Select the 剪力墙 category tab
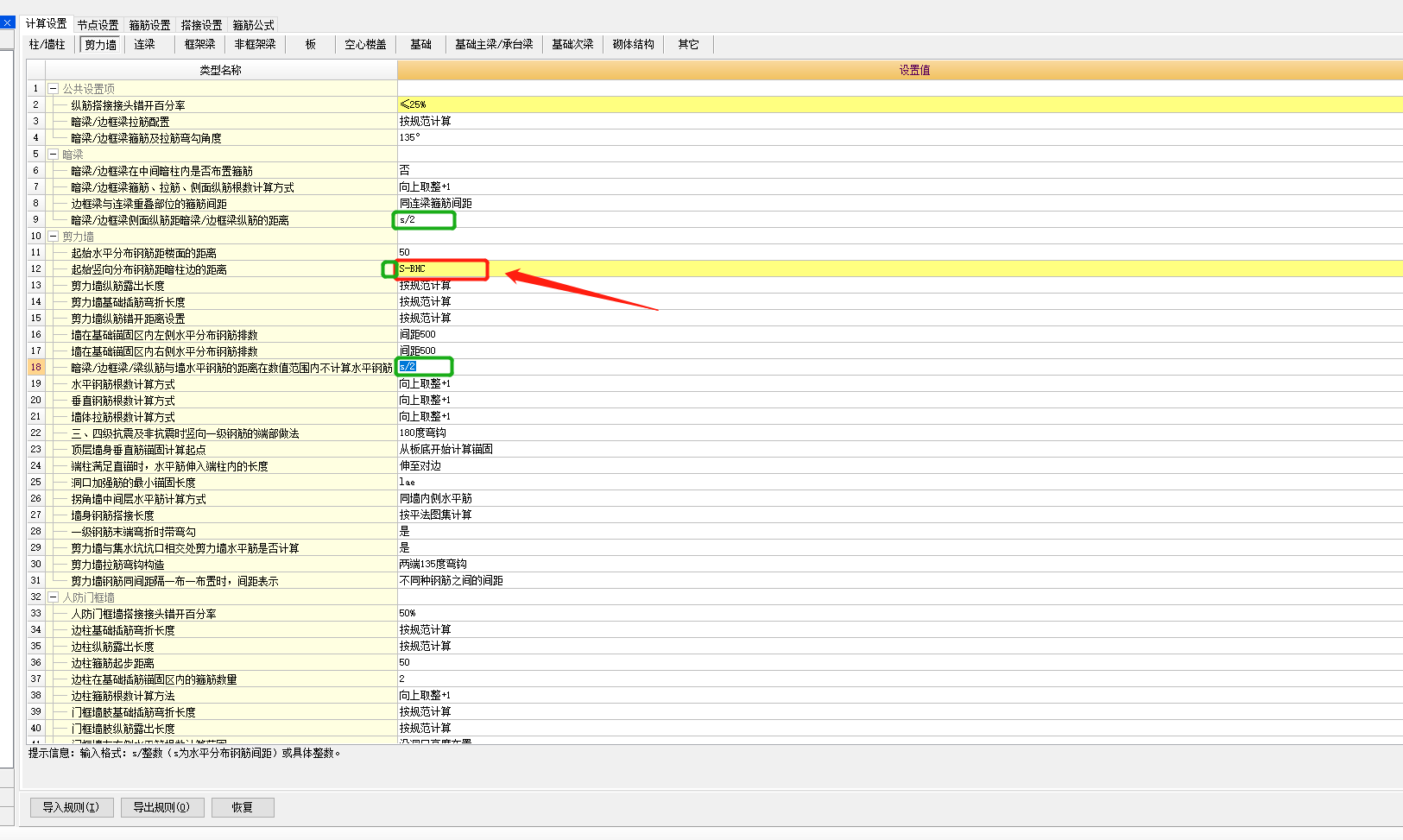Viewport: 1403px width, 840px height. (x=100, y=44)
